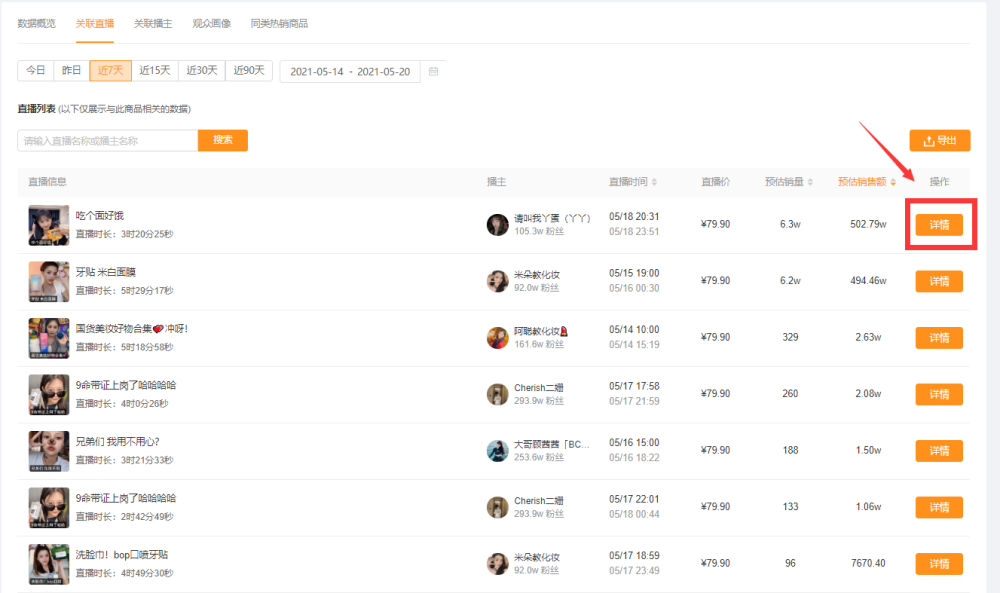1000x593 pixels.
Task: Select the 近30天 time range
Action: click(202, 70)
